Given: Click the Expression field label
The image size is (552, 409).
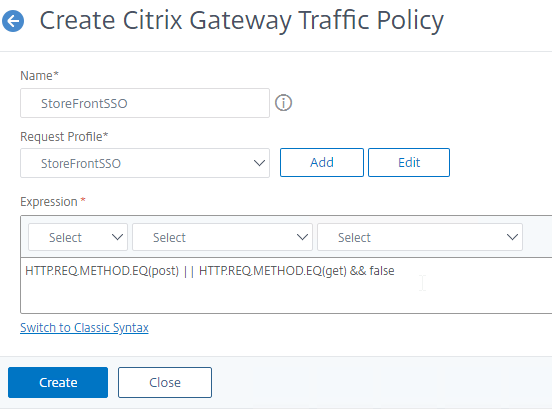Looking at the screenshot, I should tap(53, 202).
